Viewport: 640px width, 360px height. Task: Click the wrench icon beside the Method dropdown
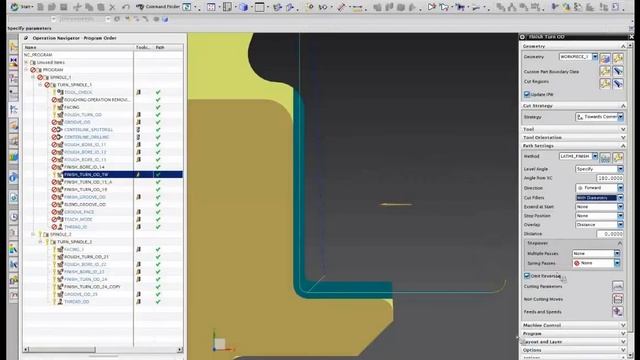[618, 157]
